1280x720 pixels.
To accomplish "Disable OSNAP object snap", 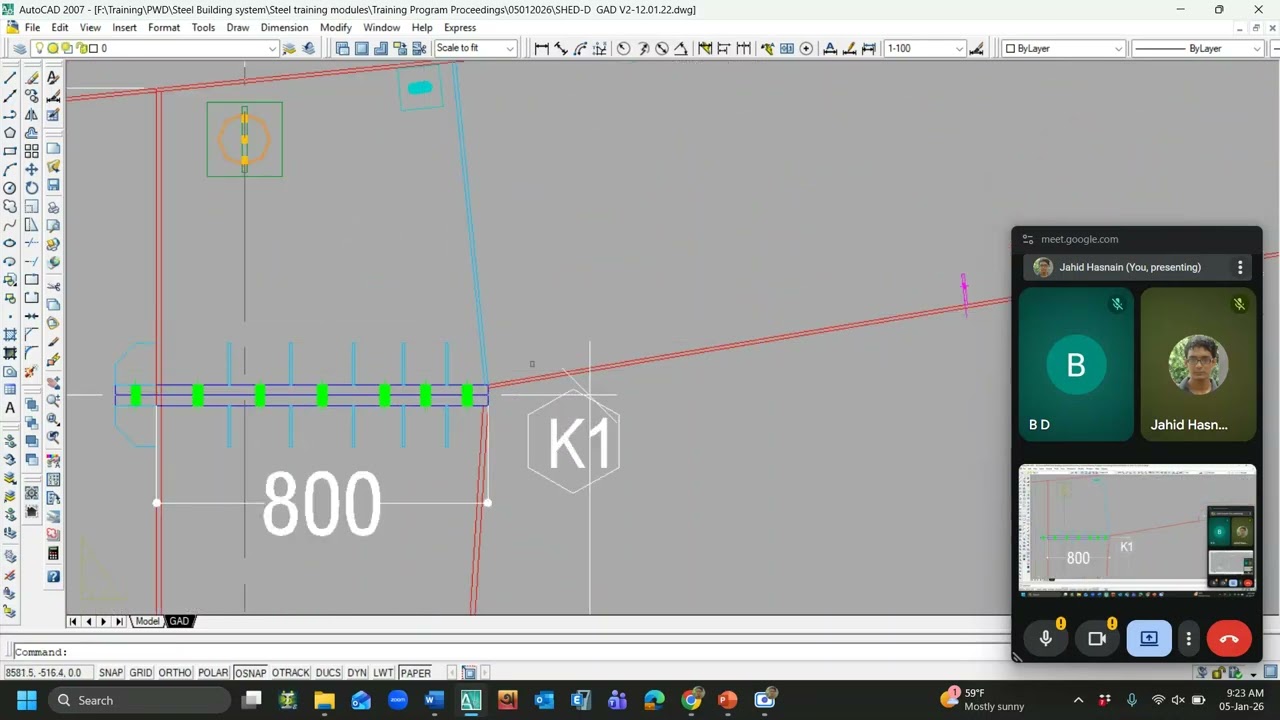I will coord(250,673).
